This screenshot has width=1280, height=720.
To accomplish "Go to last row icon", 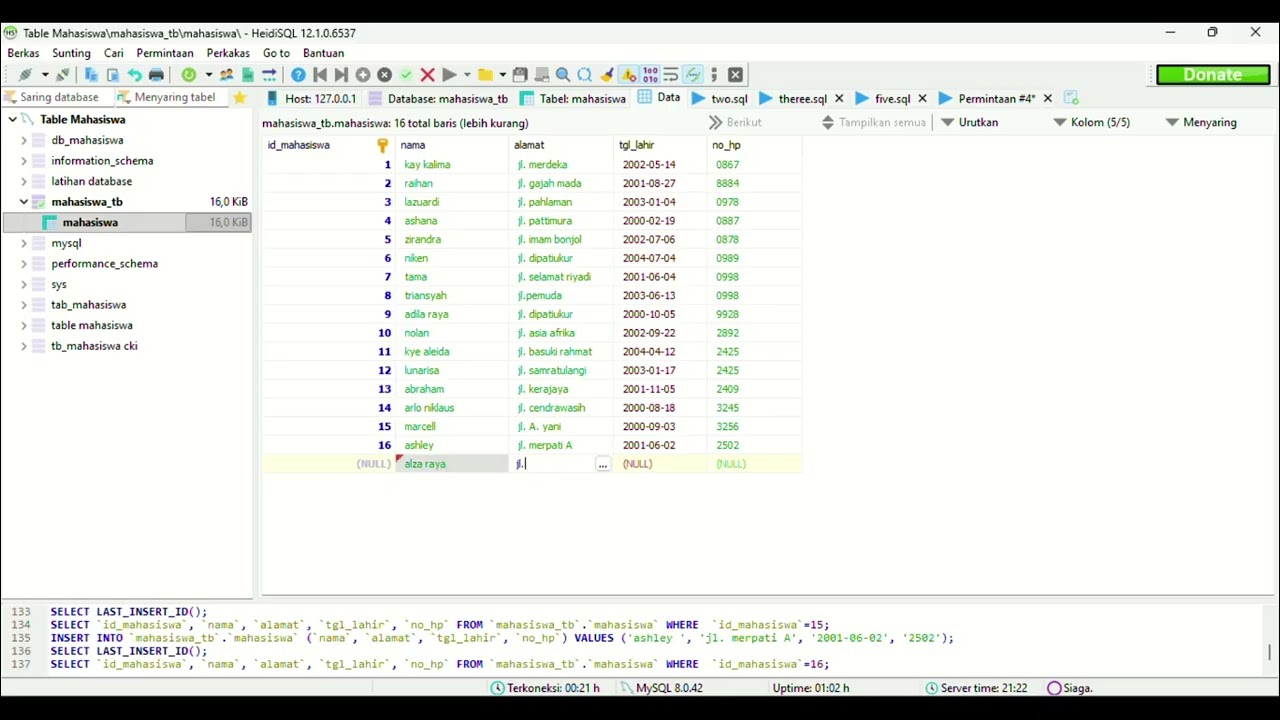I will click(341, 75).
